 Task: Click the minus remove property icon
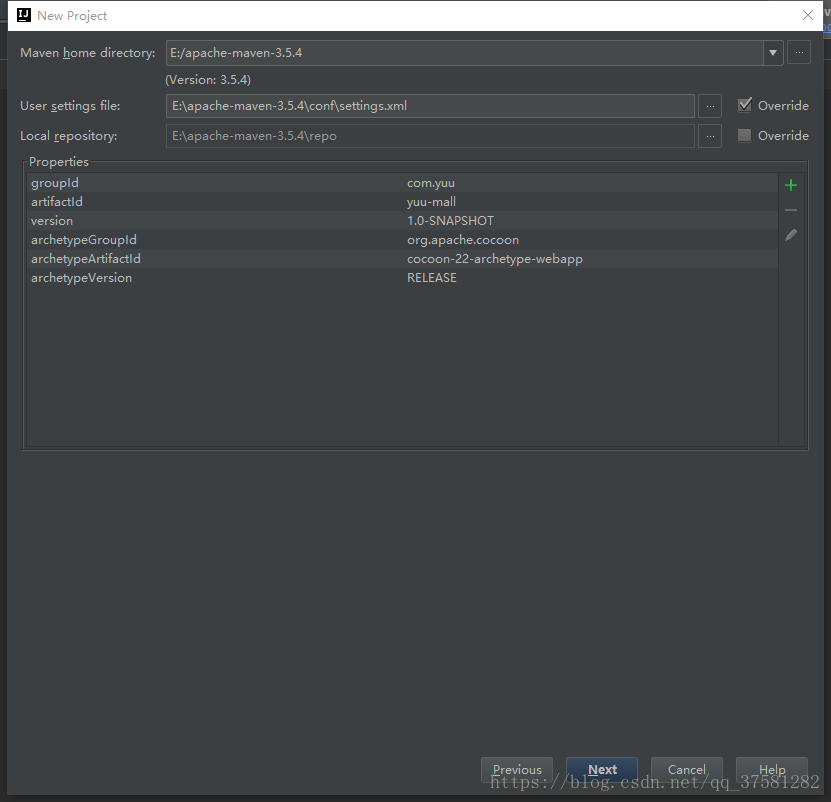790,210
